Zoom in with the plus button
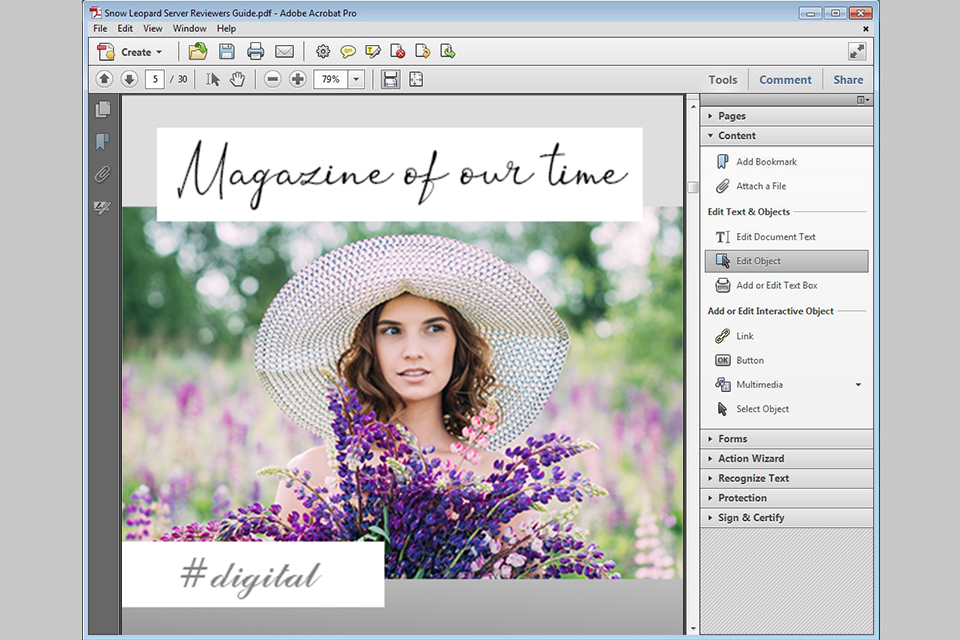The width and height of the screenshot is (960, 640). point(298,79)
